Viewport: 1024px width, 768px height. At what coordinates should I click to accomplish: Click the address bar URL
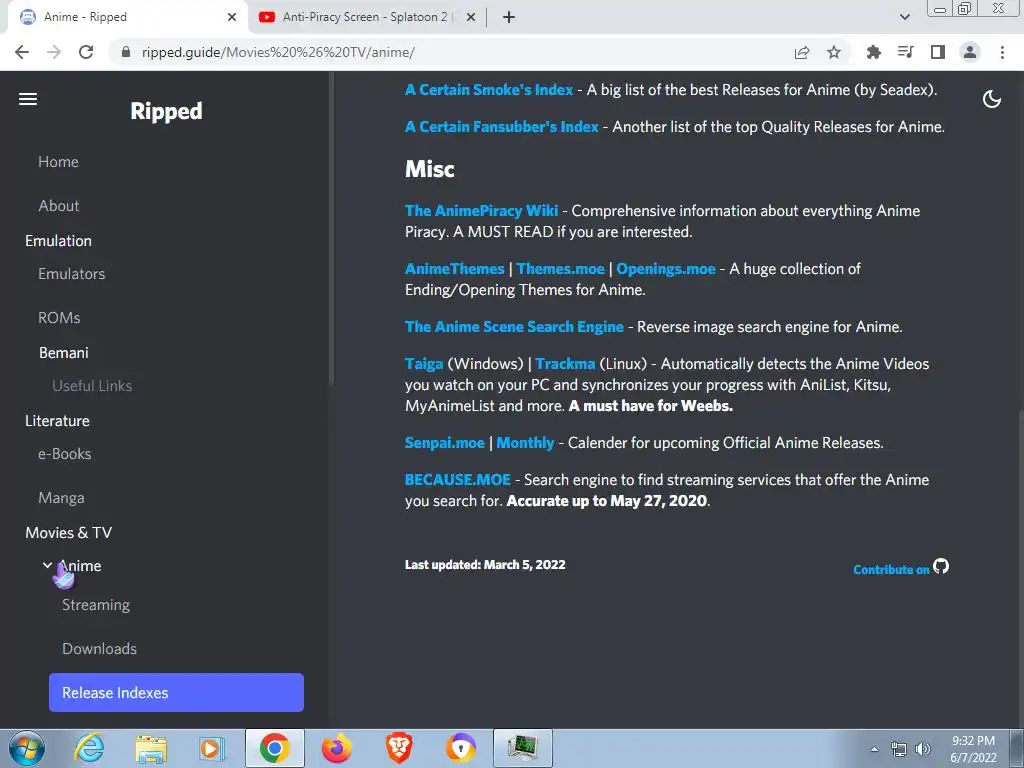coord(278,52)
